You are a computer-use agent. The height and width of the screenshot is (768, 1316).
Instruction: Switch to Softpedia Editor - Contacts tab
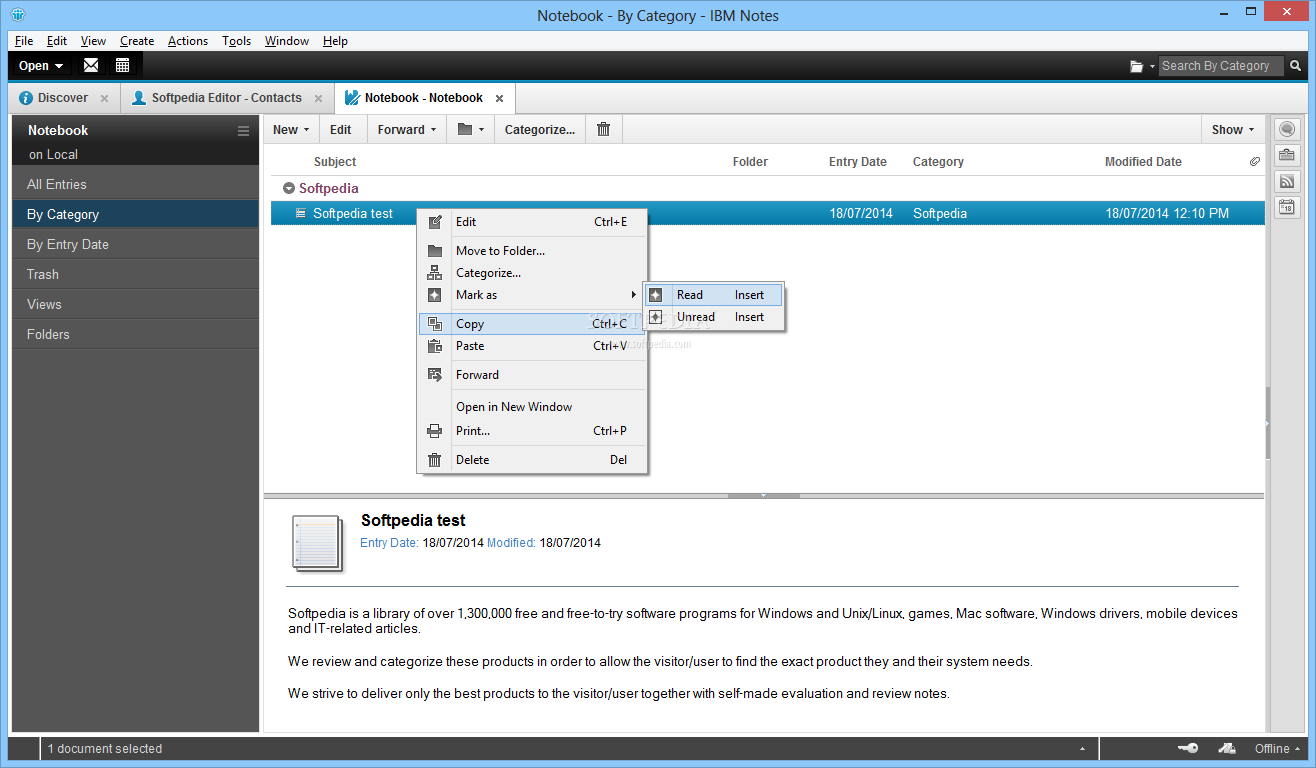(x=227, y=98)
